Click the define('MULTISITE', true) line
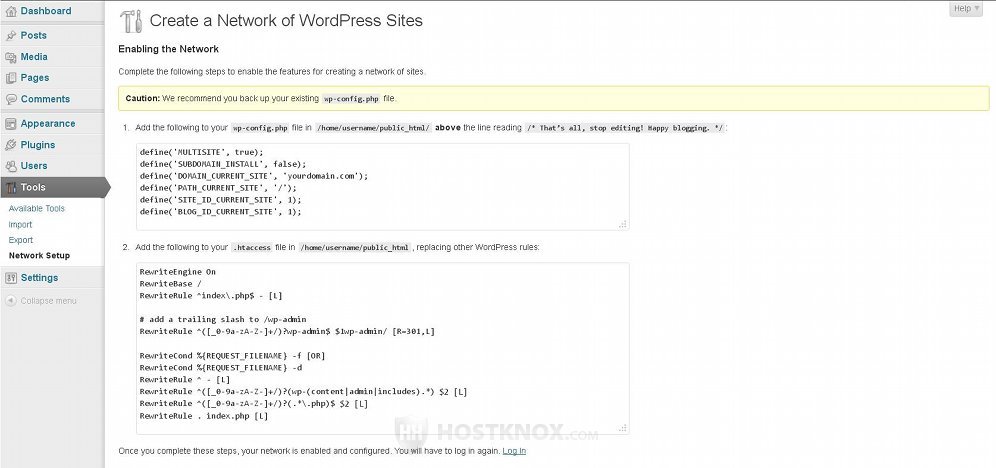 tap(201, 152)
